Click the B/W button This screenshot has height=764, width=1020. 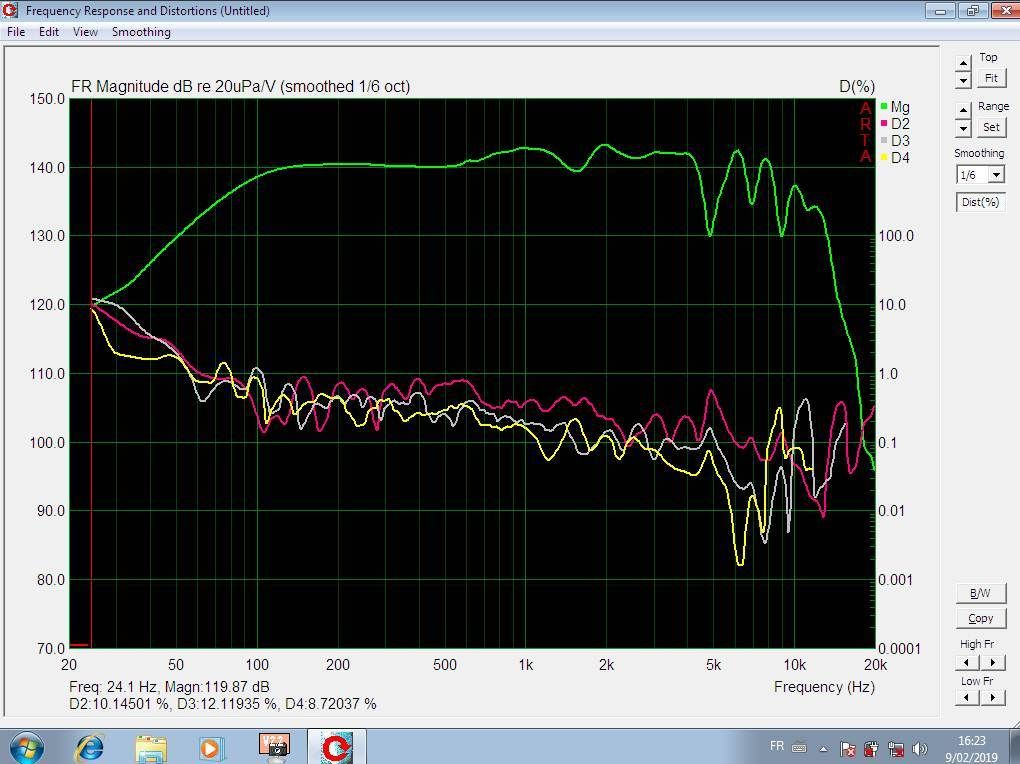point(980,593)
